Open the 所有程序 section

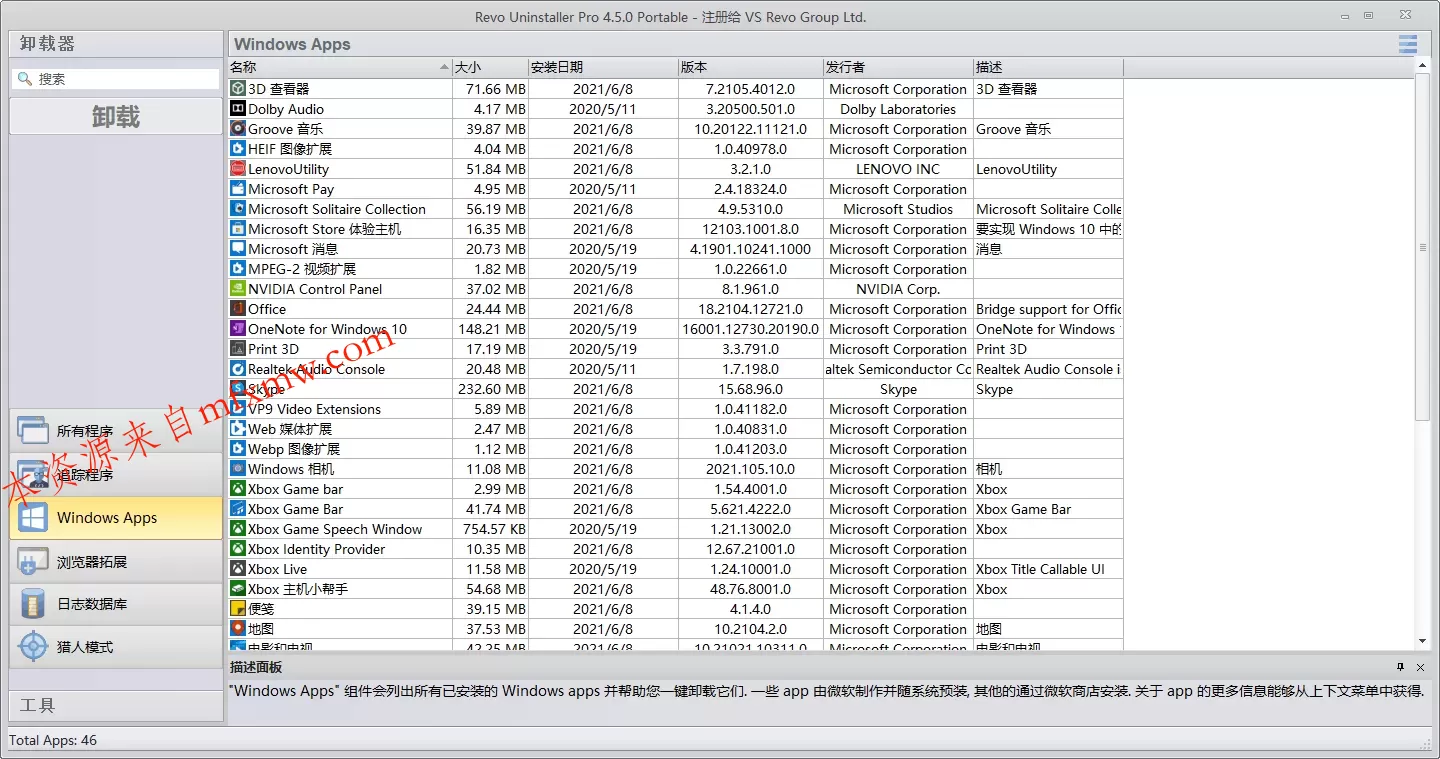click(x=116, y=431)
